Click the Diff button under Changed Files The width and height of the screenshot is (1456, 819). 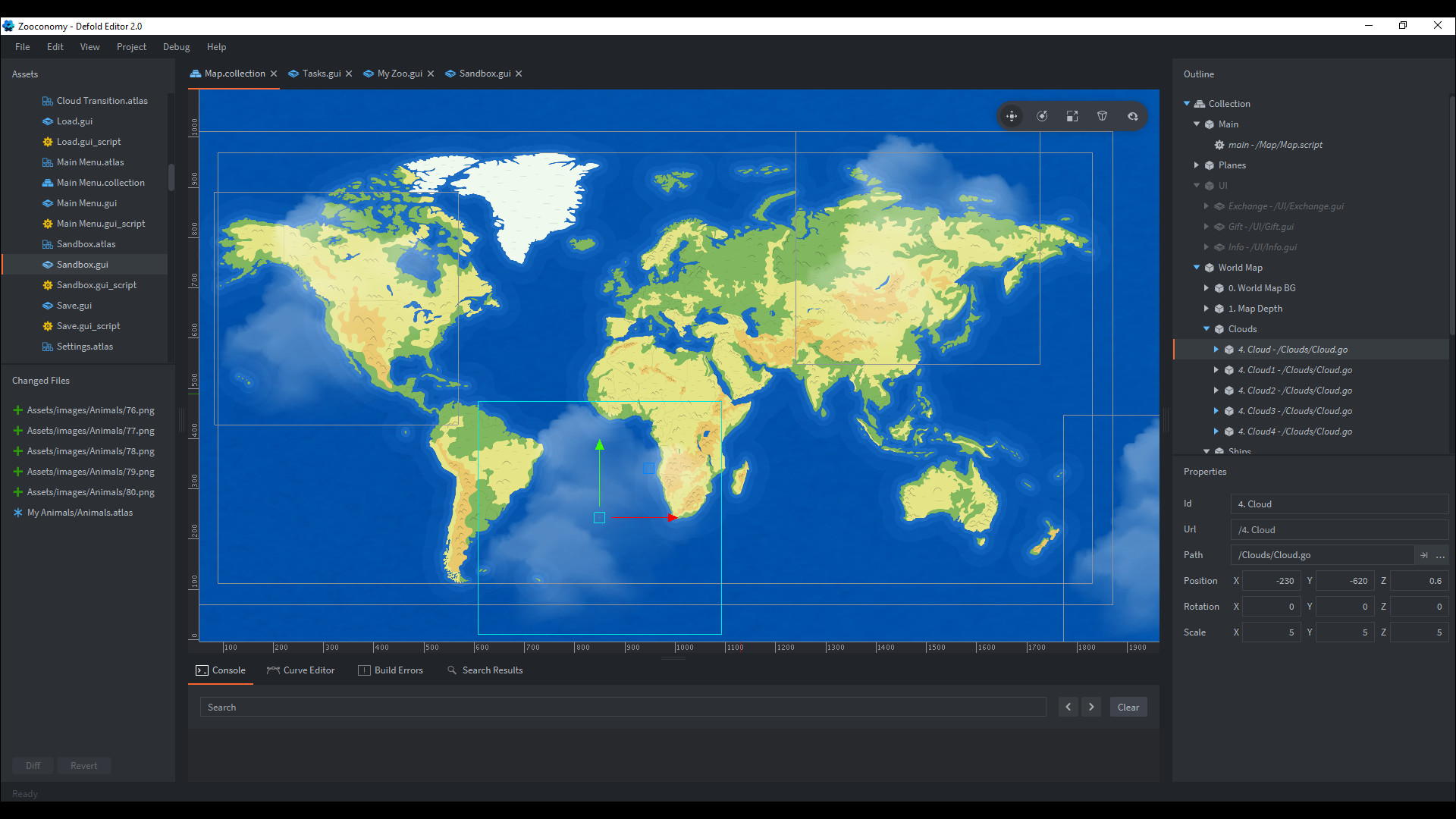click(x=33, y=765)
